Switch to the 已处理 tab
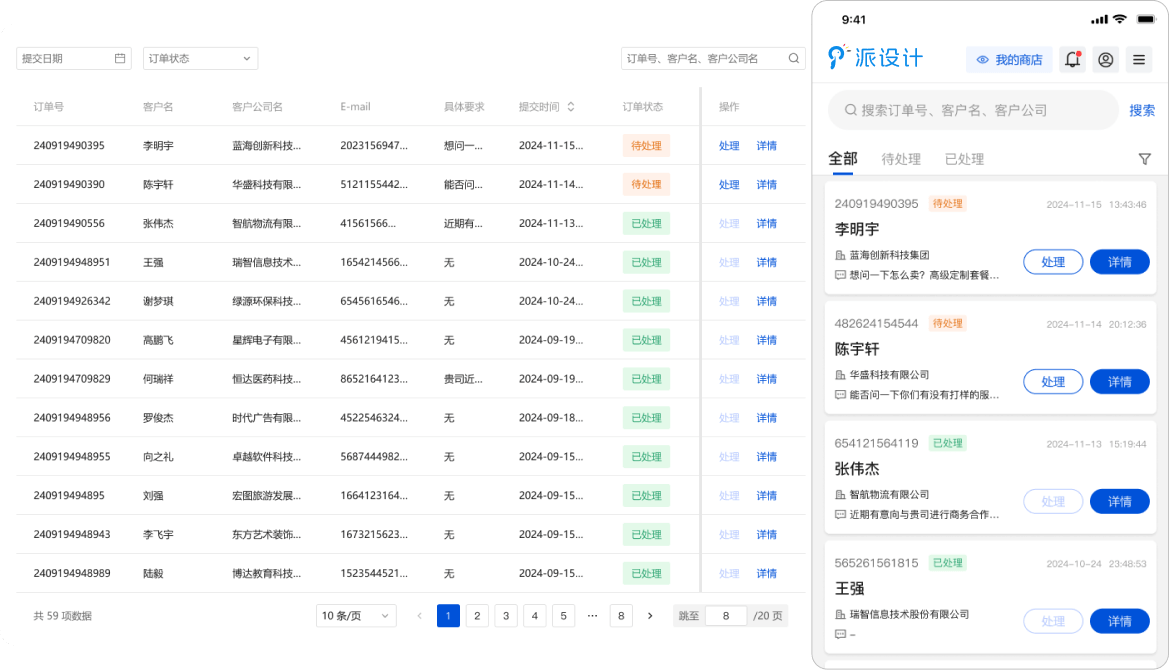 [964, 159]
